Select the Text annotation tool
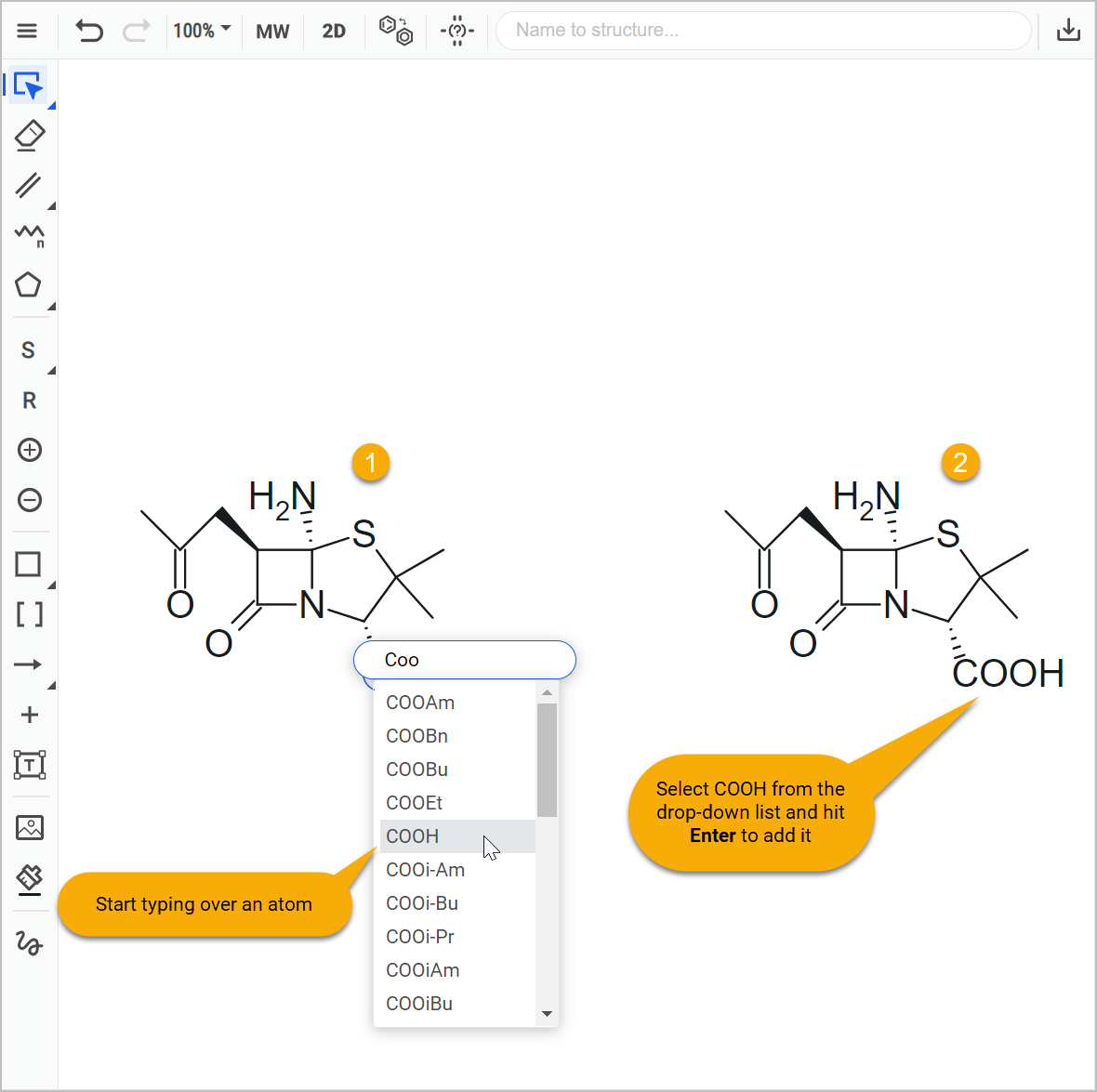This screenshot has height=1092, width=1097. (29, 765)
